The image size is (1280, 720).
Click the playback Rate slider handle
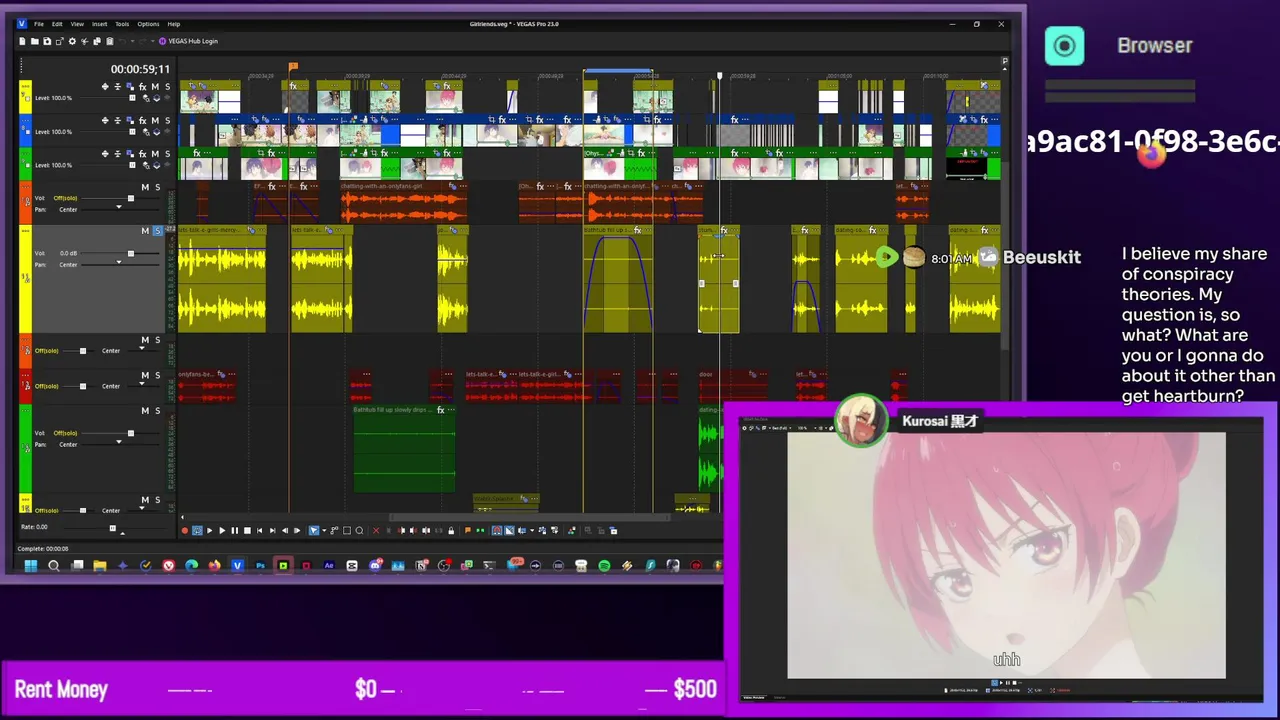pos(112,528)
